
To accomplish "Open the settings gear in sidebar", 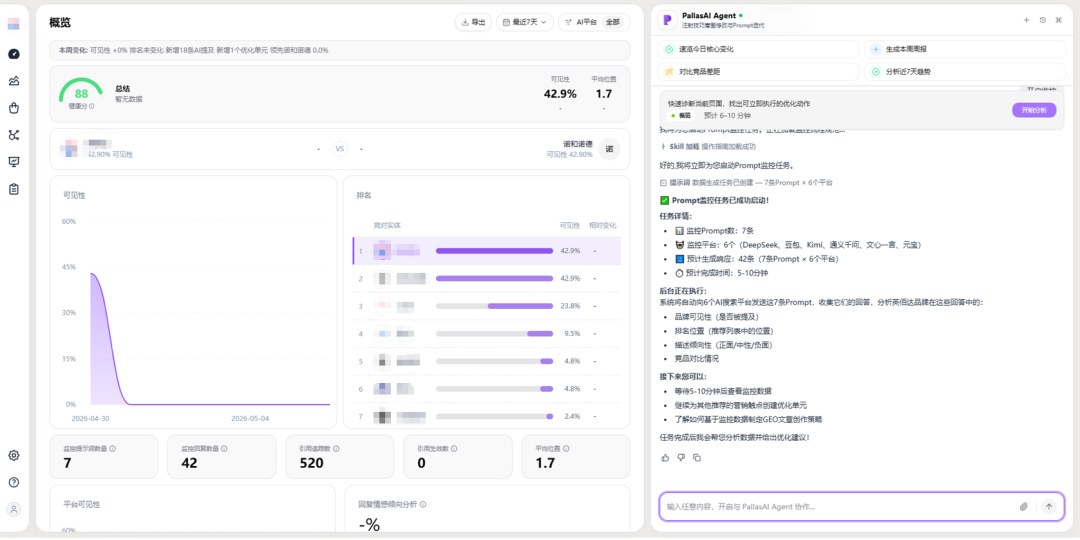I will point(14,455).
